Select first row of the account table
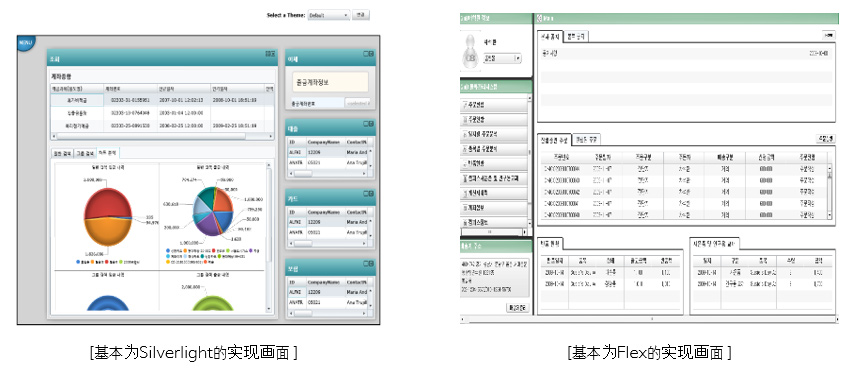 [x=162, y=100]
